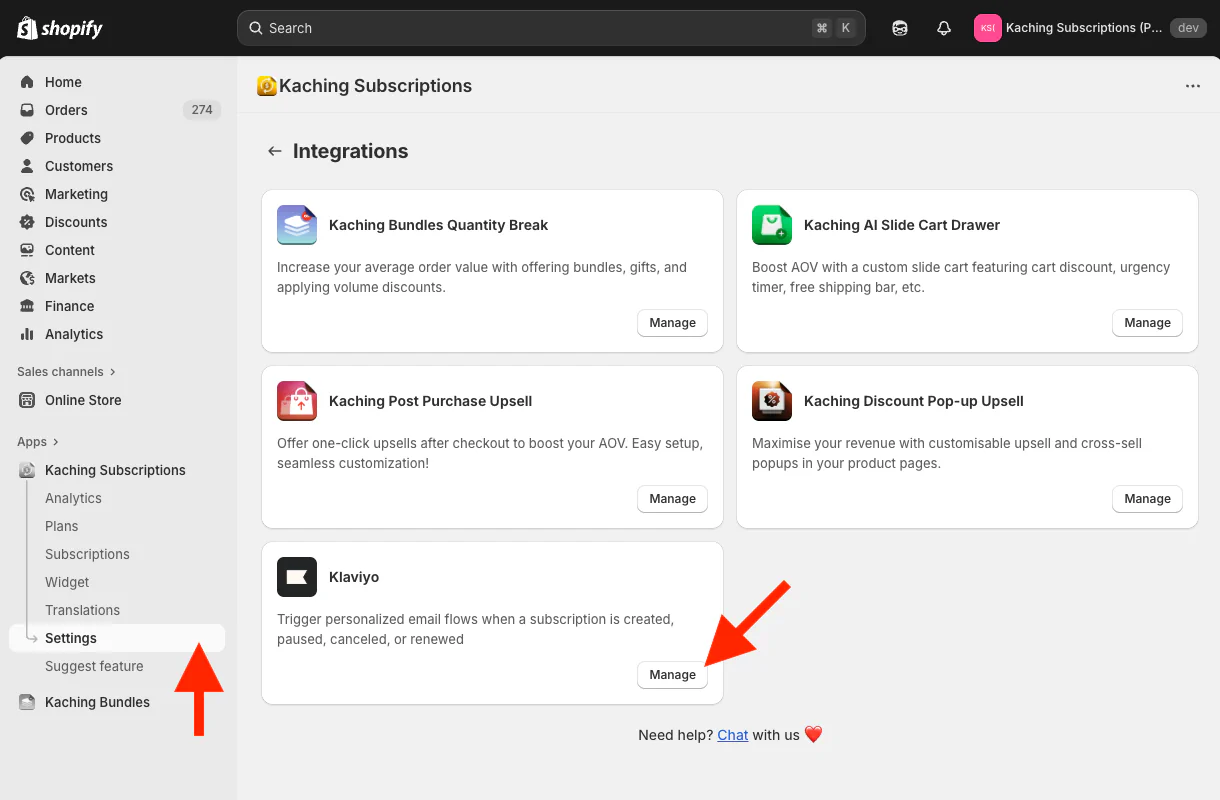This screenshot has height=800, width=1220.
Task: Click the Discounts badge icon
Action: point(27,222)
